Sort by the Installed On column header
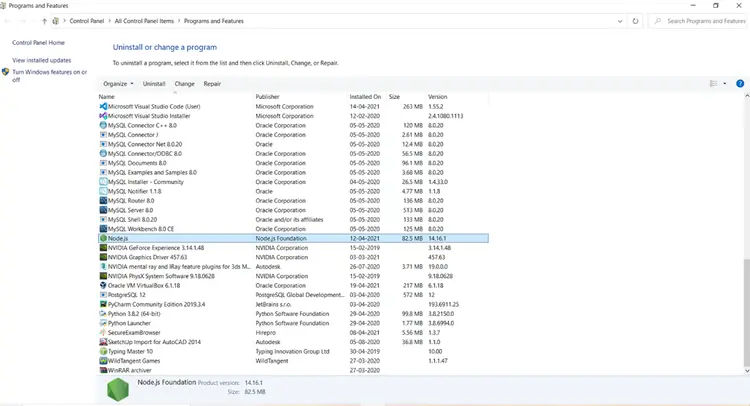Image resolution: width=750 pixels, height=406 pixels. click(x=366, y=97)
